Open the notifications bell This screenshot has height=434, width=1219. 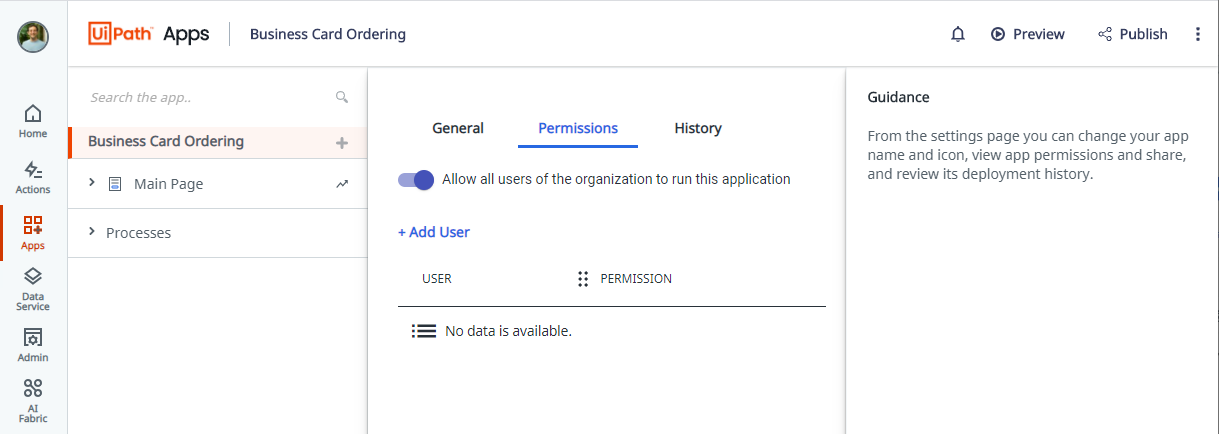[958, 34]
